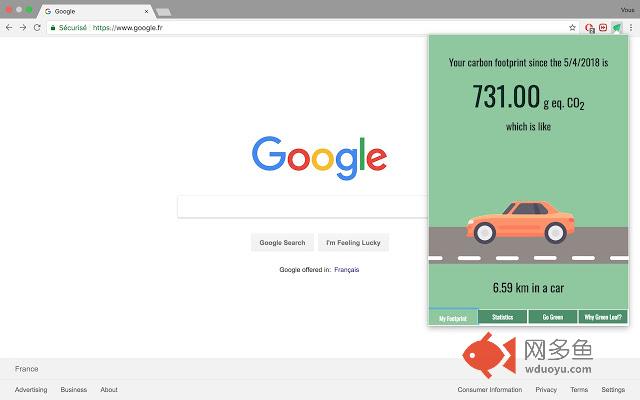Select the Why Green Leaf? tab
The image size is (640, 400).
click(602, 317)
